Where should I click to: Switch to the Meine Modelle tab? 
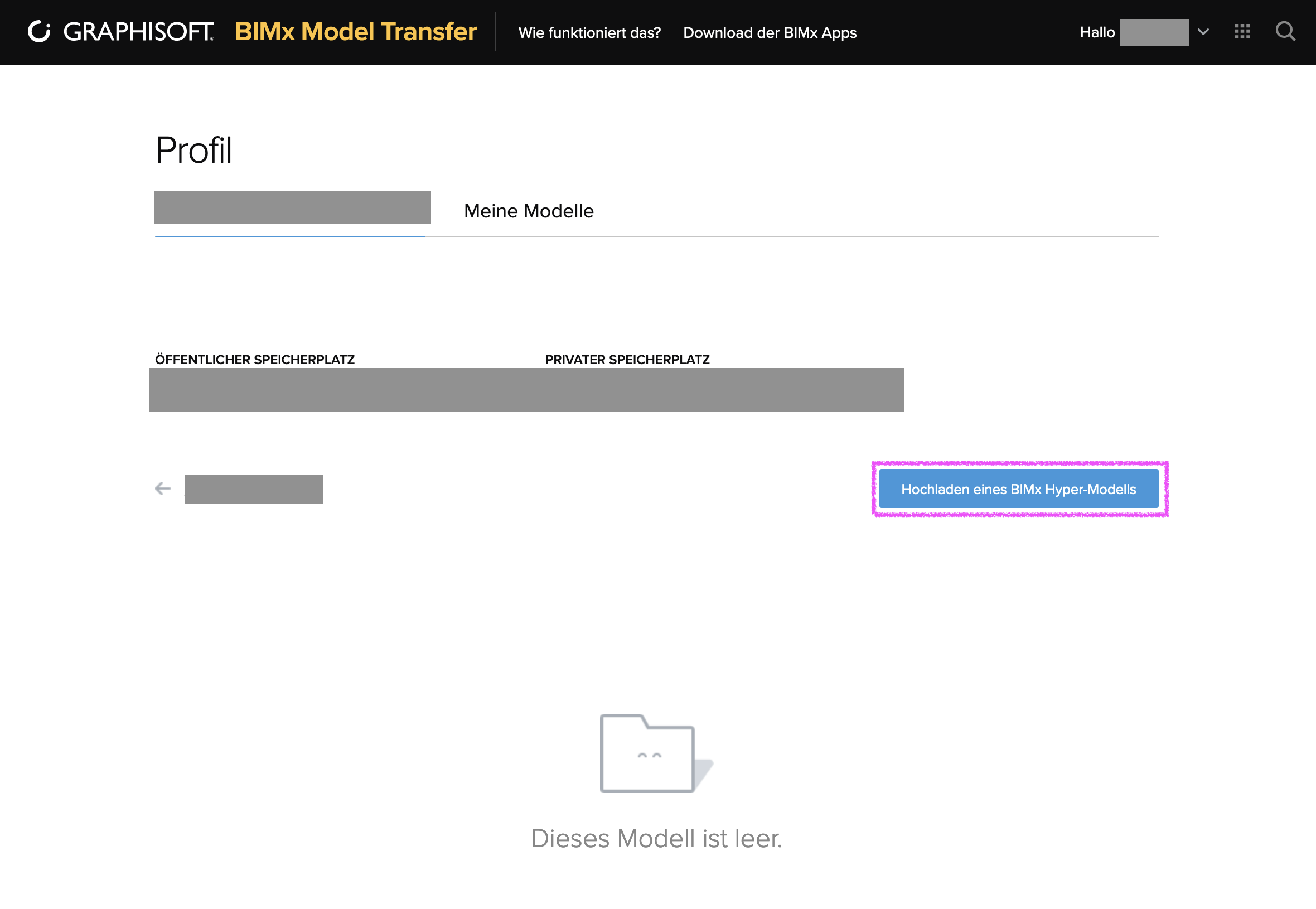click(529, 211)
